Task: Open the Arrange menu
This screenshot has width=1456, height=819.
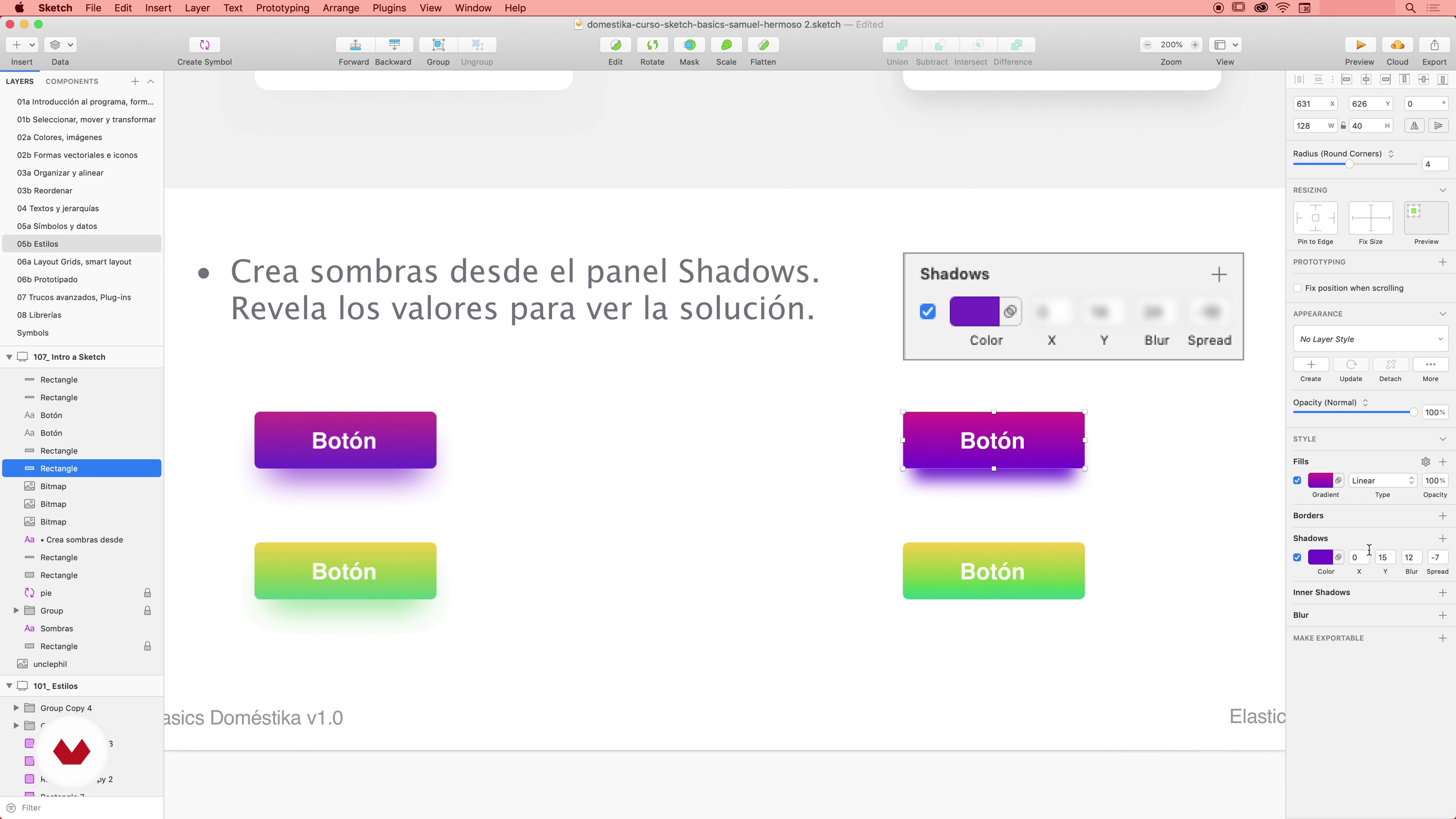Action: 341,8
